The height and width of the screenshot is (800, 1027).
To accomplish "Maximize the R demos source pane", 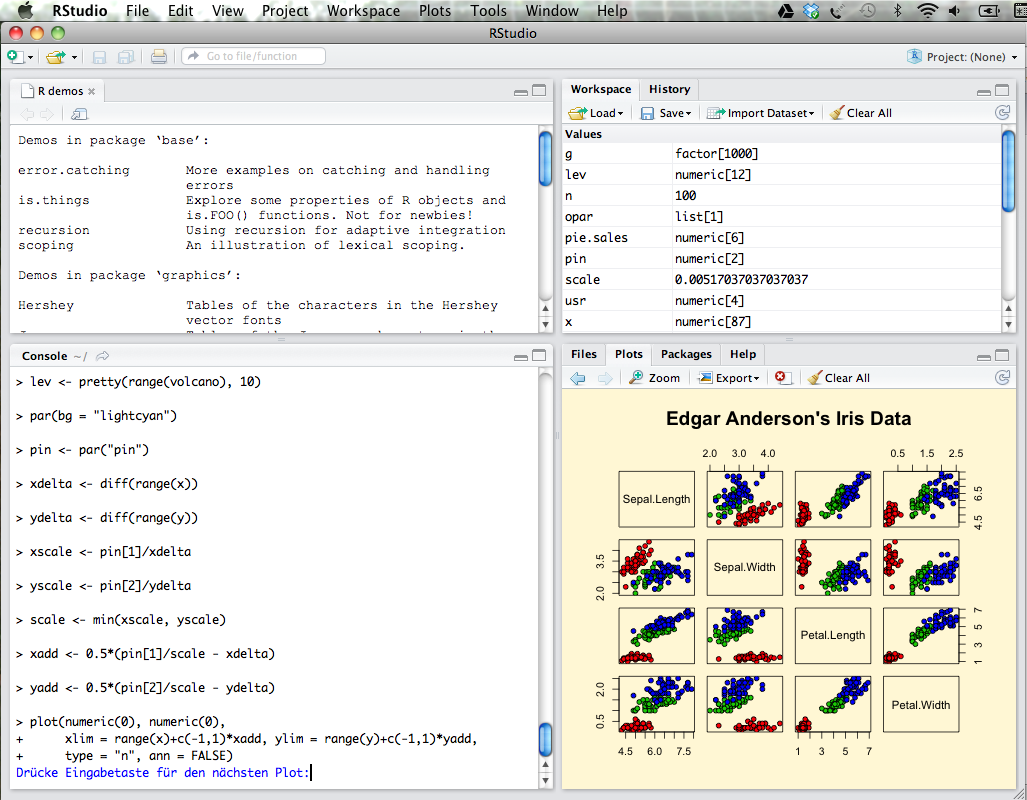I will [x=539, y=90].
